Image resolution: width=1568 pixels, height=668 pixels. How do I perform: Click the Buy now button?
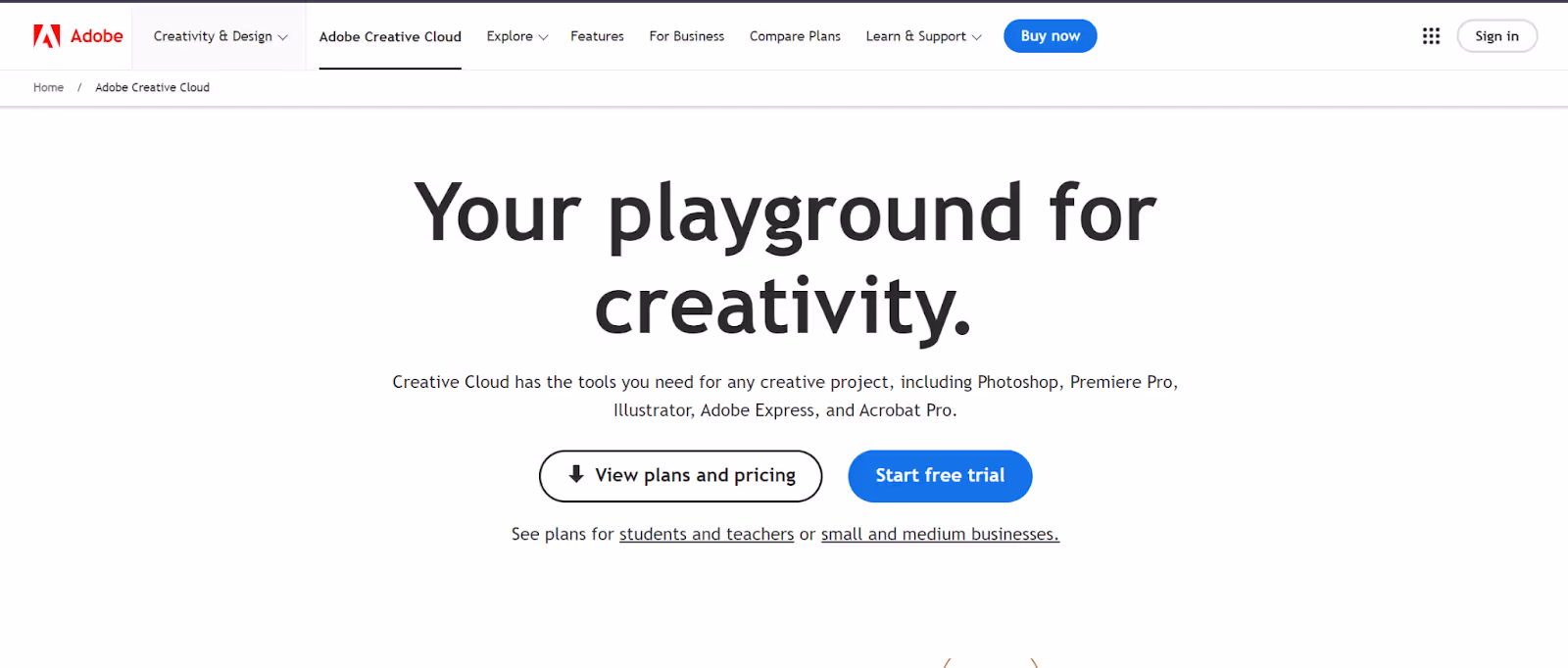[x=1051, y=36]
